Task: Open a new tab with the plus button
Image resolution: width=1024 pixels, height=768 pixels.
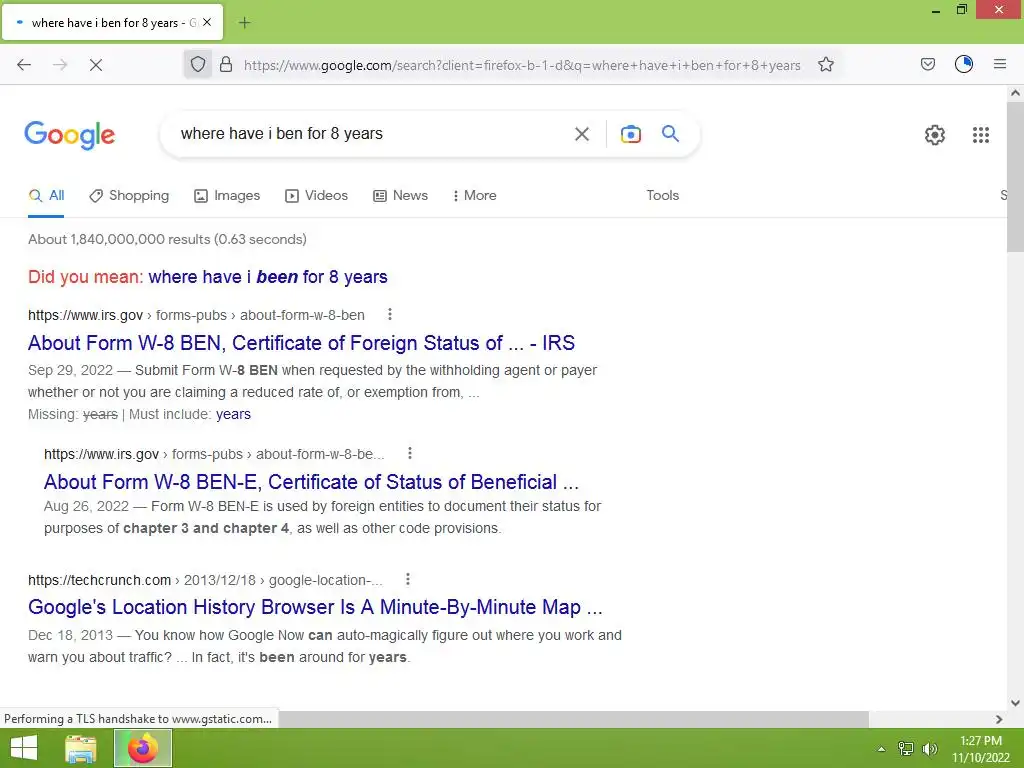Action: point(244,23)
